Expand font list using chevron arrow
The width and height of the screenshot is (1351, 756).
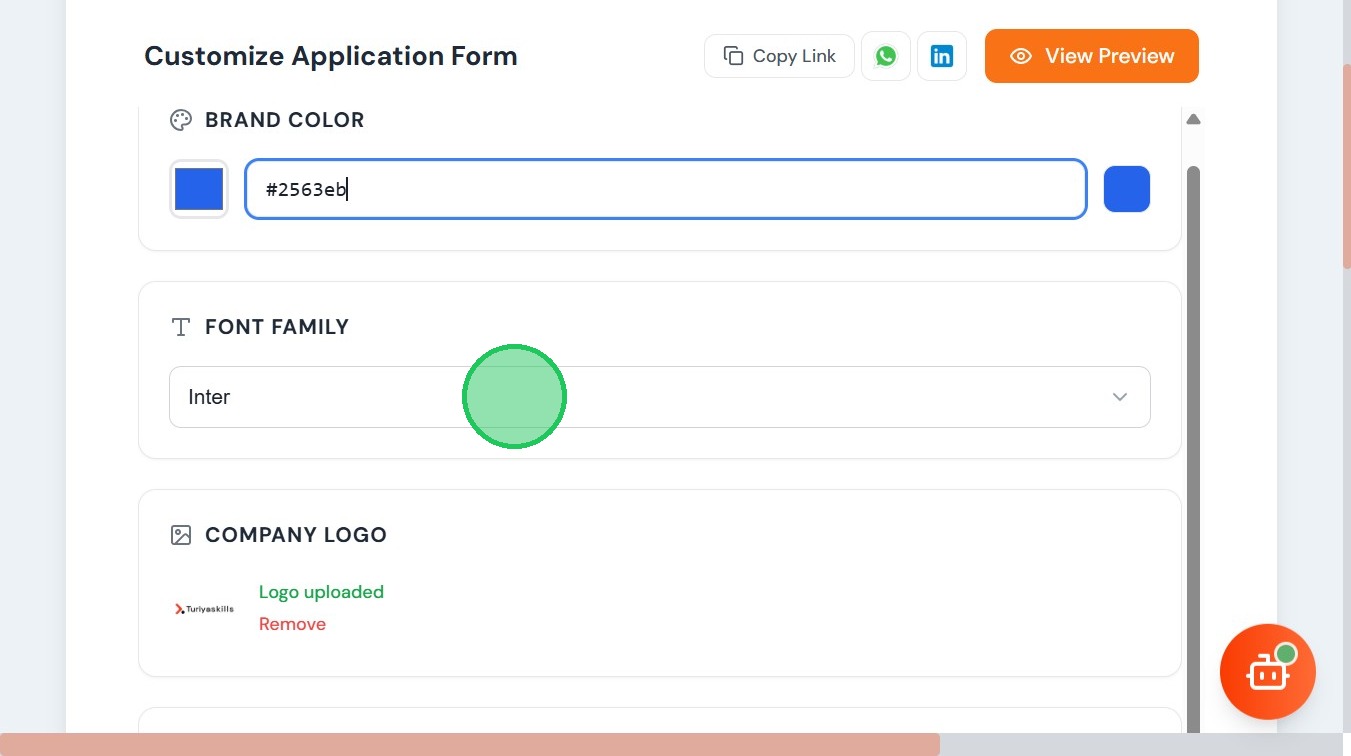coord(1120,397)
